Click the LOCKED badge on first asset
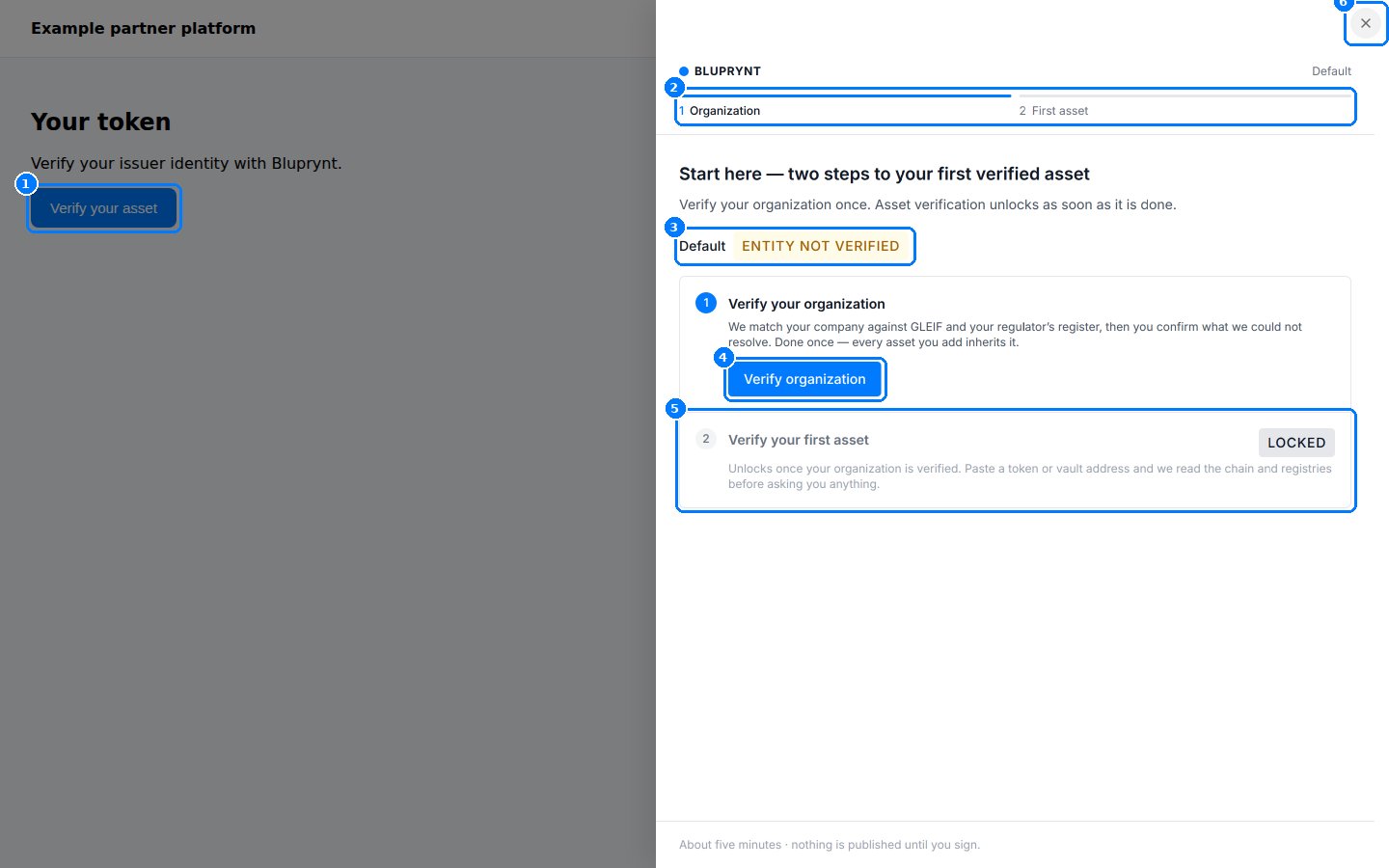 click(1296, 443)
